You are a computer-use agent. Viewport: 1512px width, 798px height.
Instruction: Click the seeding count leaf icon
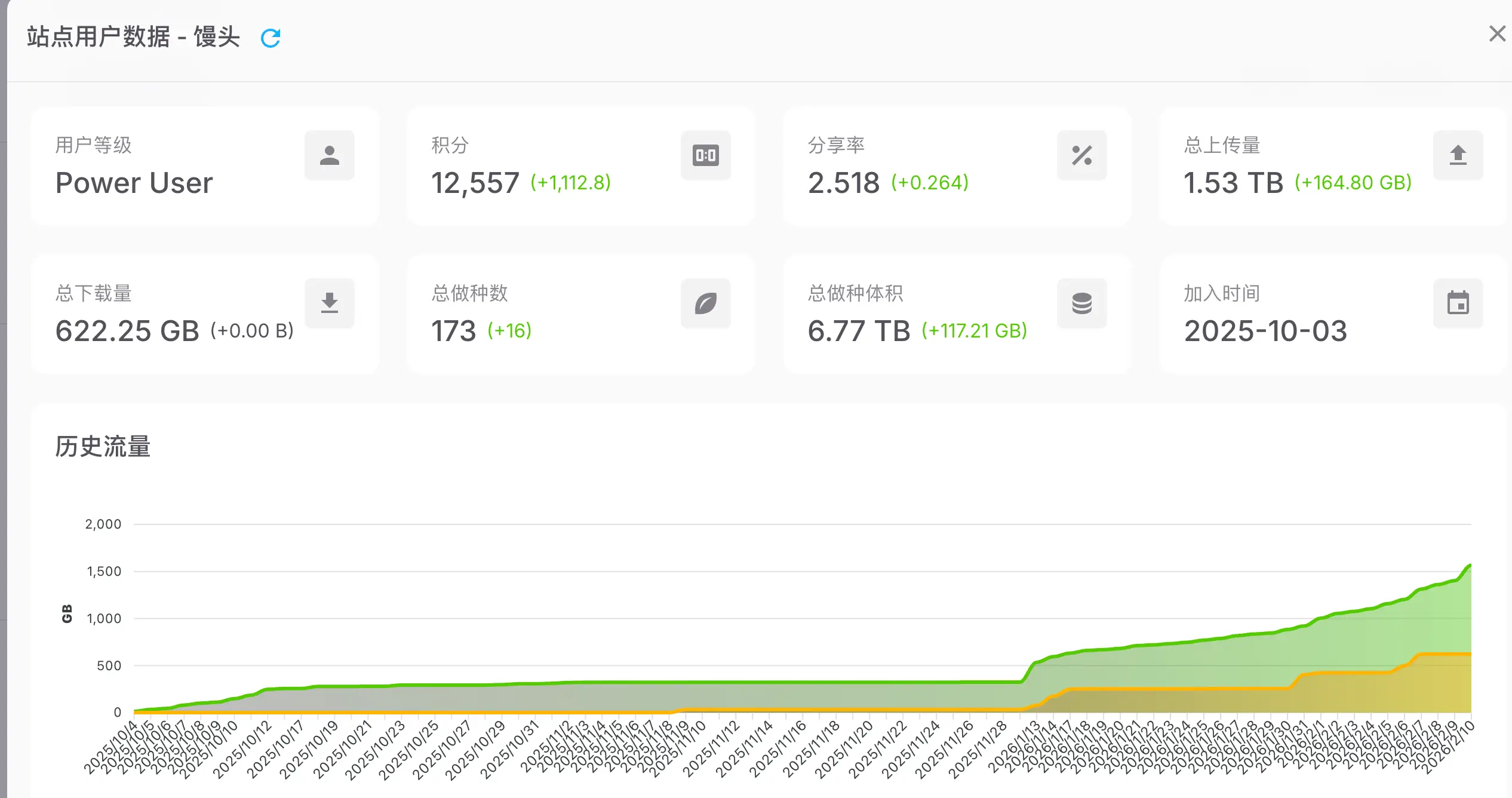tap(705, 303)
